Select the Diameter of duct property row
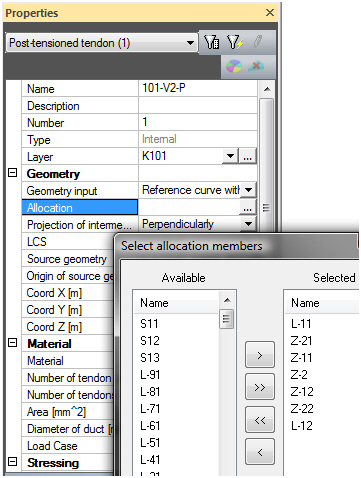Viewport: 361px width, 478px height. tap(68, 429)
